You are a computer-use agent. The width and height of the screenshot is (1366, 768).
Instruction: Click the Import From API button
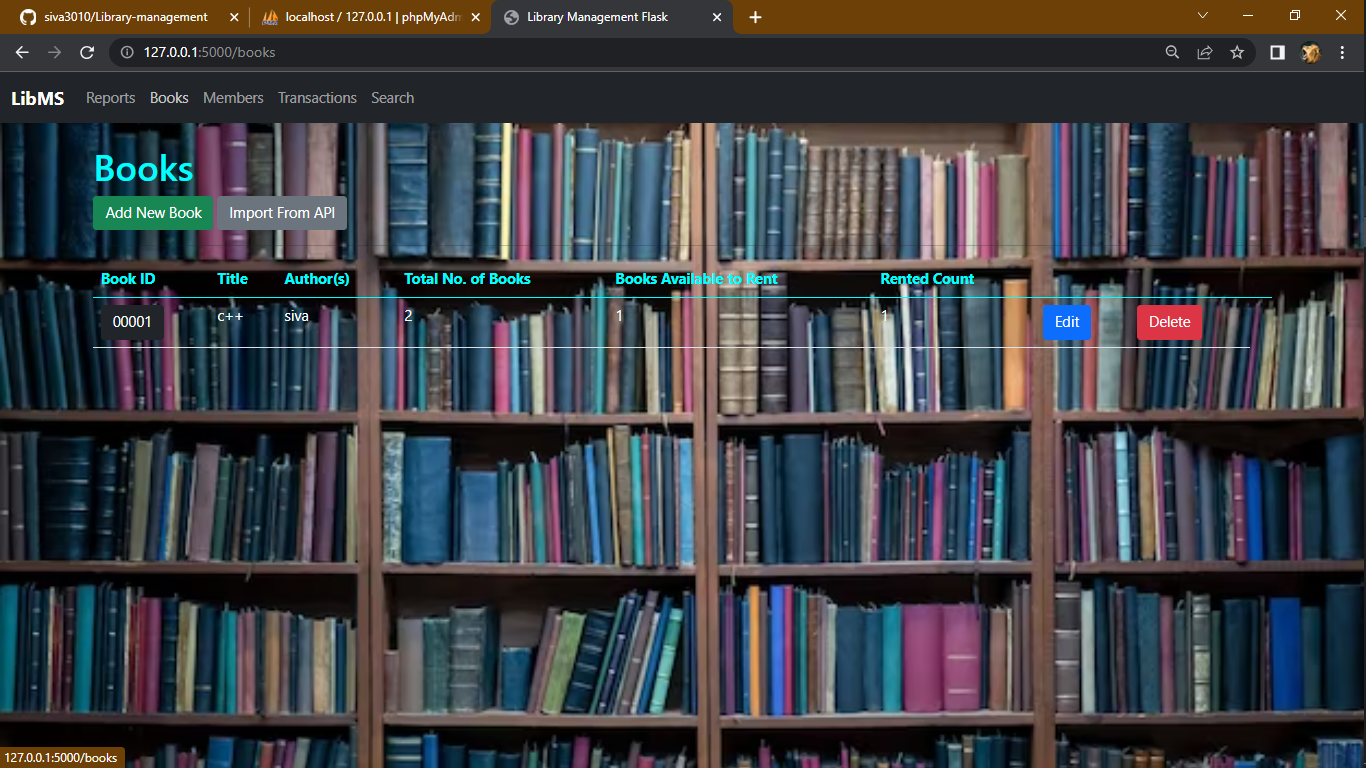281,212
